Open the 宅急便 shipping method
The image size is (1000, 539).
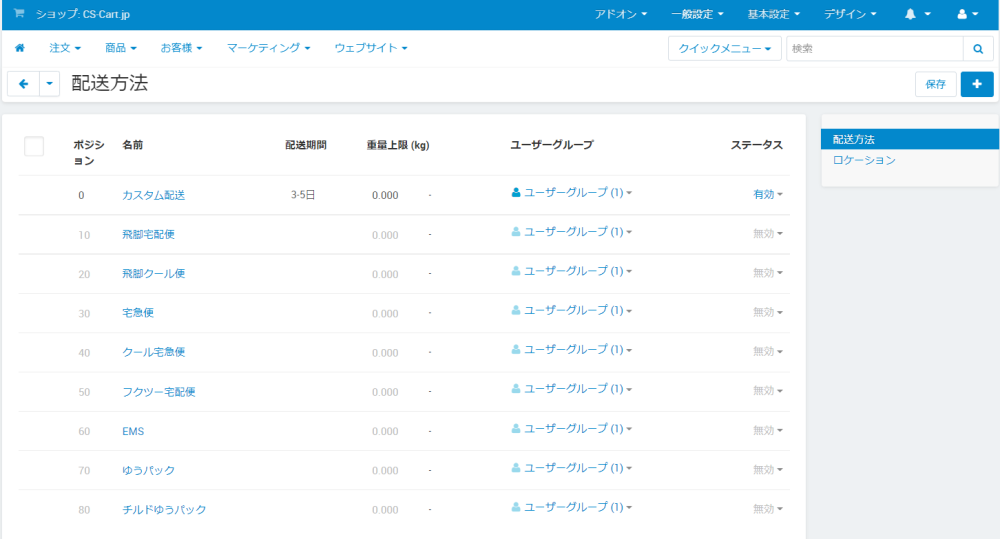pos(138,313)
